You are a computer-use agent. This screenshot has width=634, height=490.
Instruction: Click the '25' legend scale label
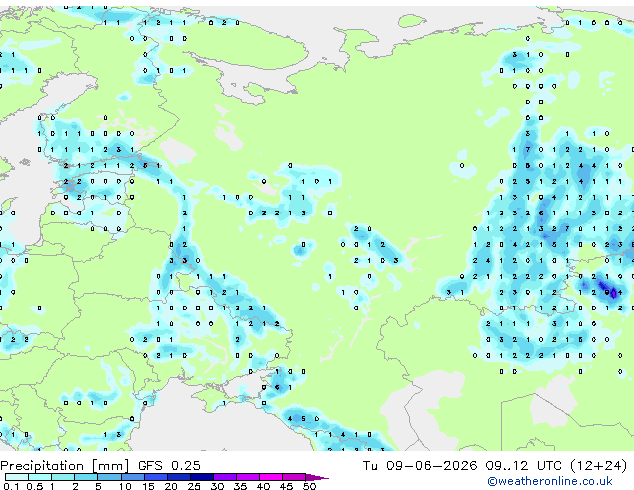pyautogui.click(x=194, y=486)
